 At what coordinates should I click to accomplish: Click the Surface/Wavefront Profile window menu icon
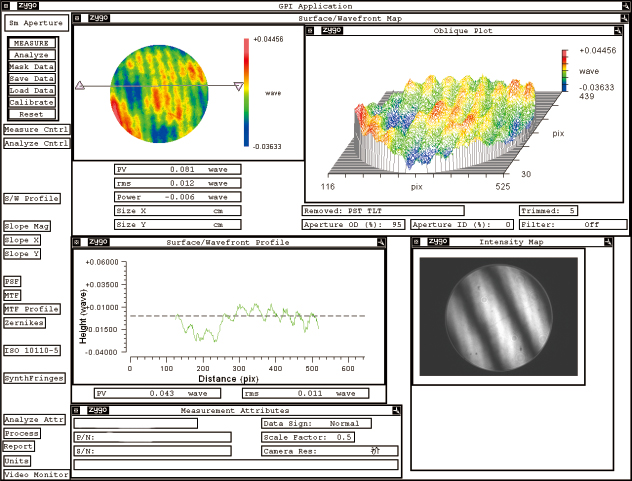78,242
